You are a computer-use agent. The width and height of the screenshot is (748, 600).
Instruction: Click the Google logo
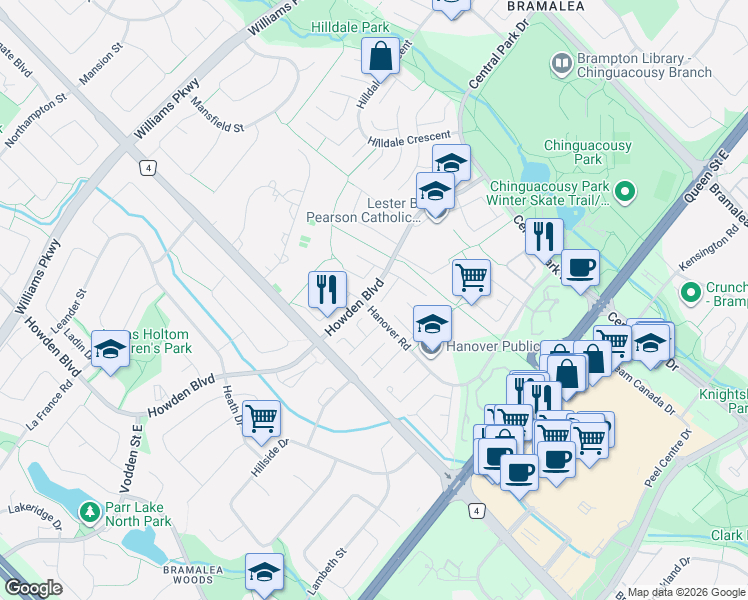(x=34, y=589)
